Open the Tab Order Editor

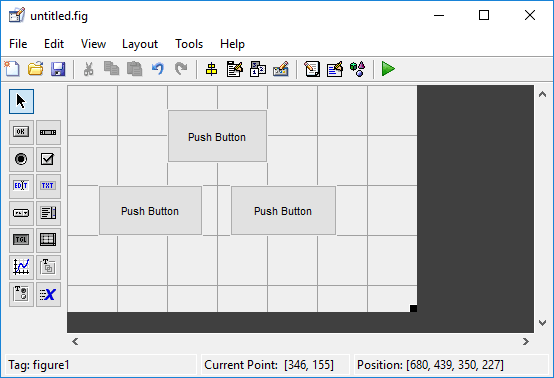258,69
